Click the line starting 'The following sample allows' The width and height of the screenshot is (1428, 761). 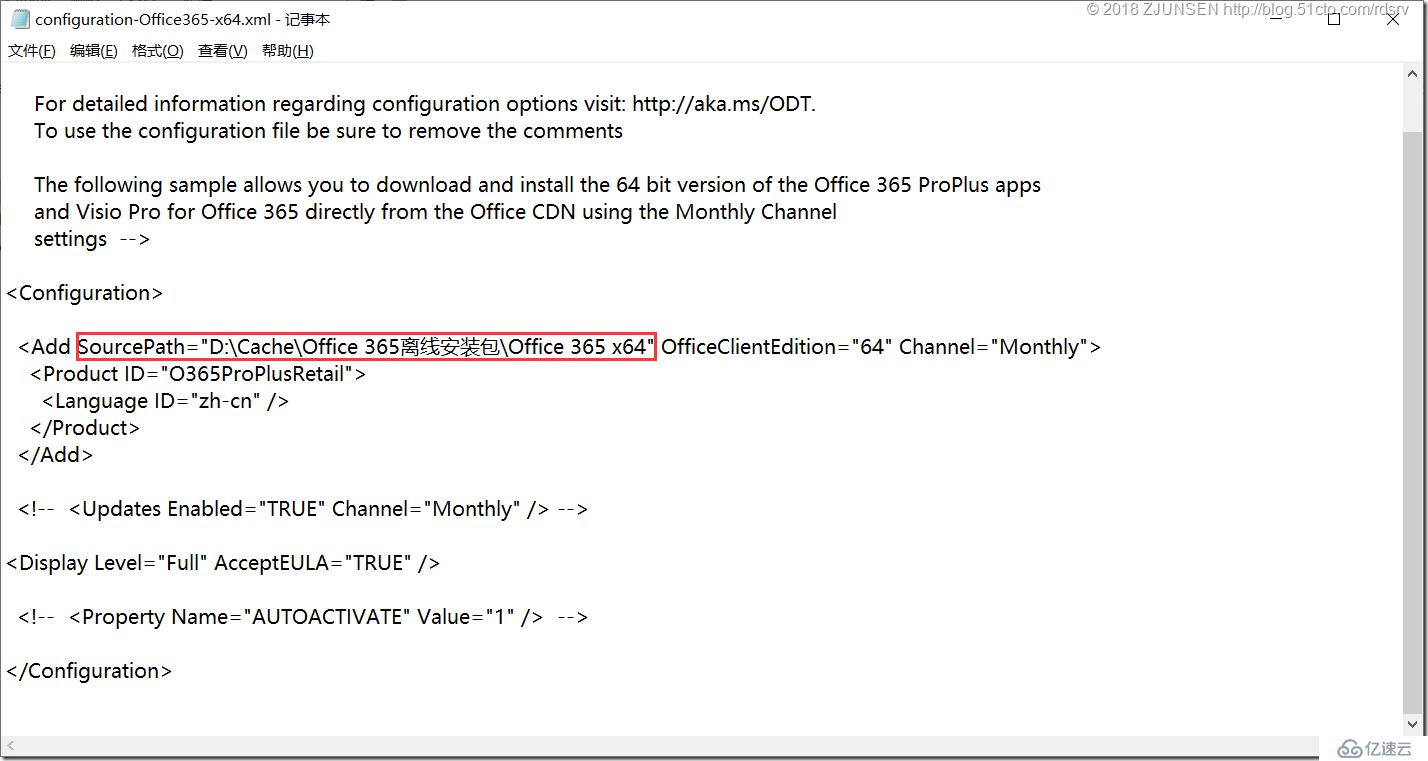537,185
